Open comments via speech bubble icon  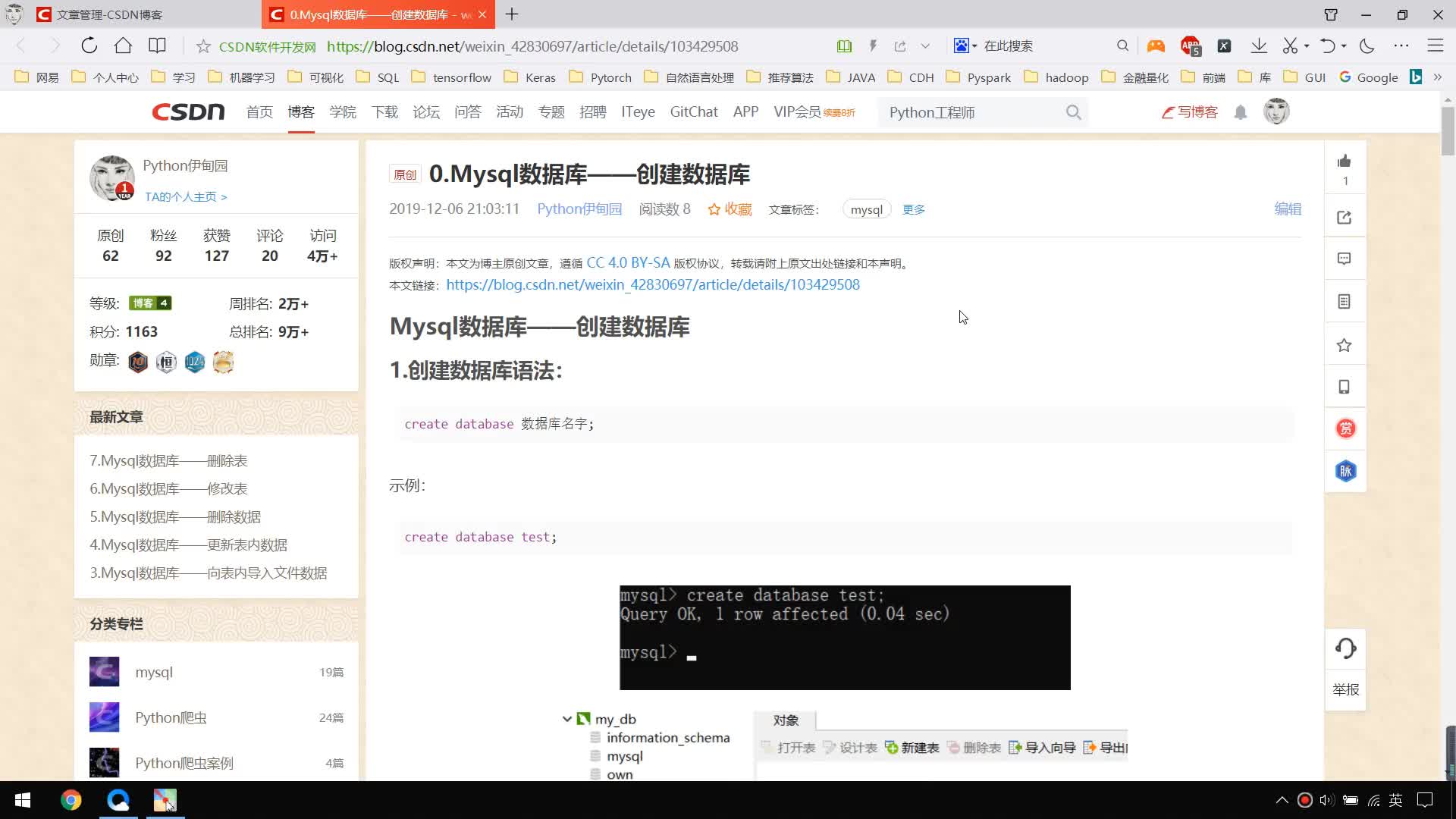pyautogui.click(x=1345, y=259)
